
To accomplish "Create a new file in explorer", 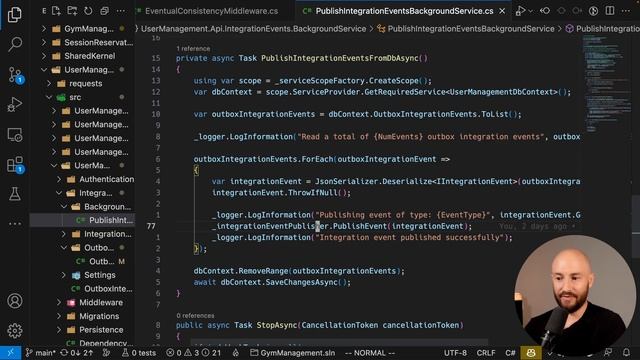I will click(56, 11).
